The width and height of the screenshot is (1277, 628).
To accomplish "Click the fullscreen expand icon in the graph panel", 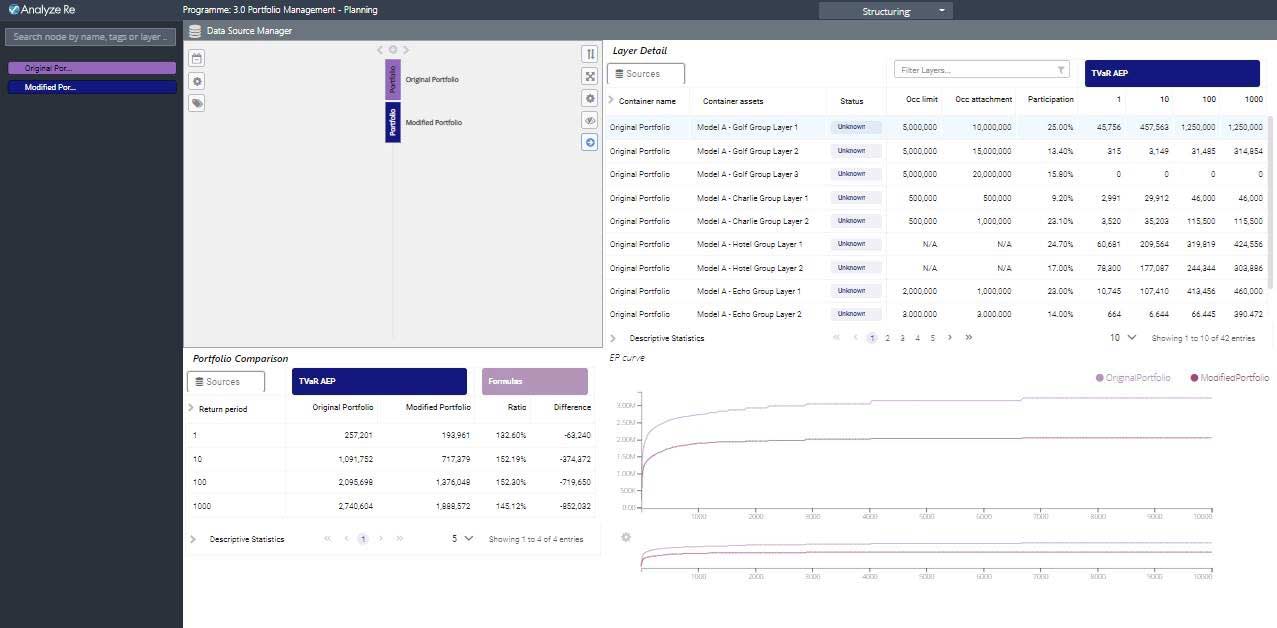I will 590,76.
